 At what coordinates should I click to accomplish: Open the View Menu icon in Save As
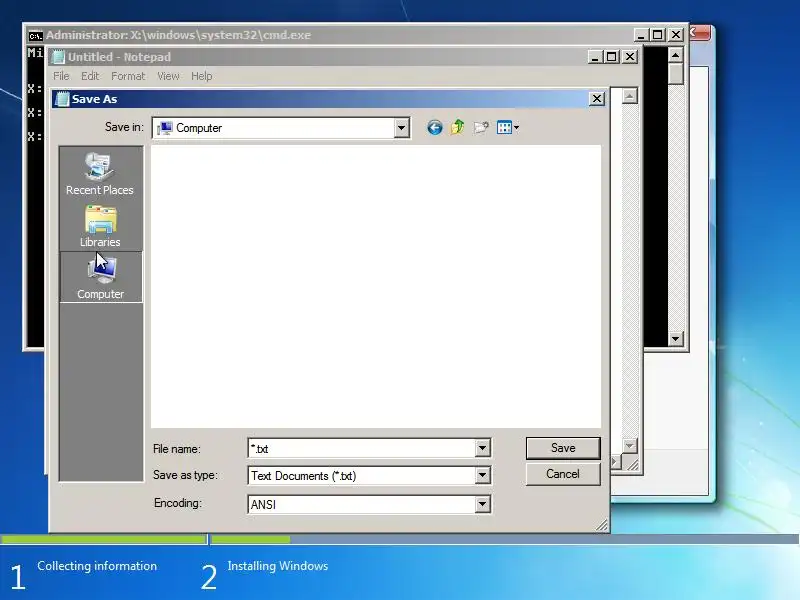pos(508,128)
